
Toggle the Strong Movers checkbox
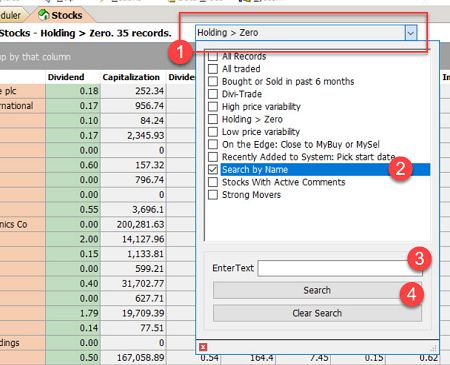tap(213, 194)
